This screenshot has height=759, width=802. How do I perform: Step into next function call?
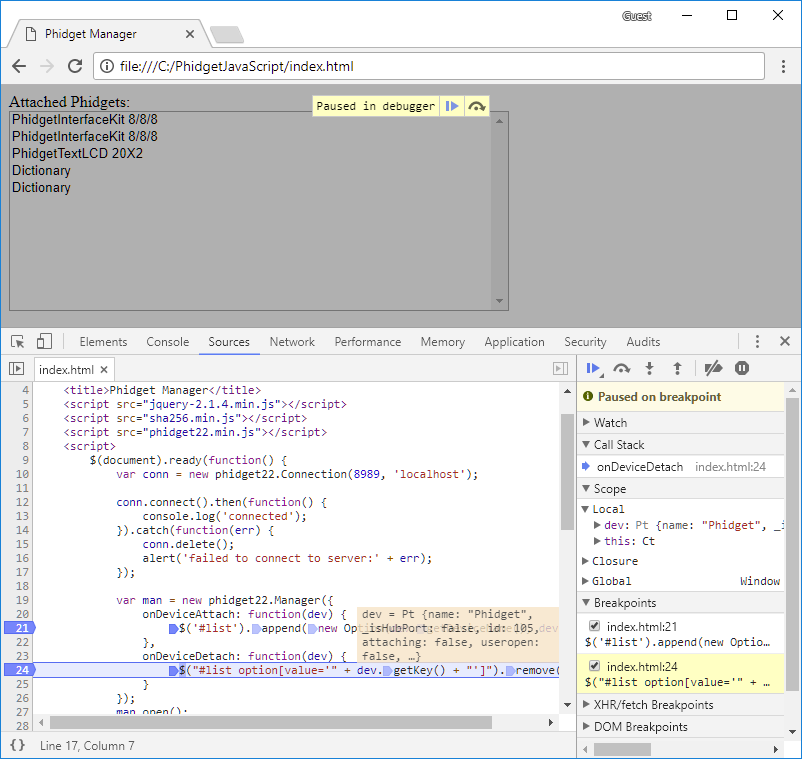click(650, 368)
